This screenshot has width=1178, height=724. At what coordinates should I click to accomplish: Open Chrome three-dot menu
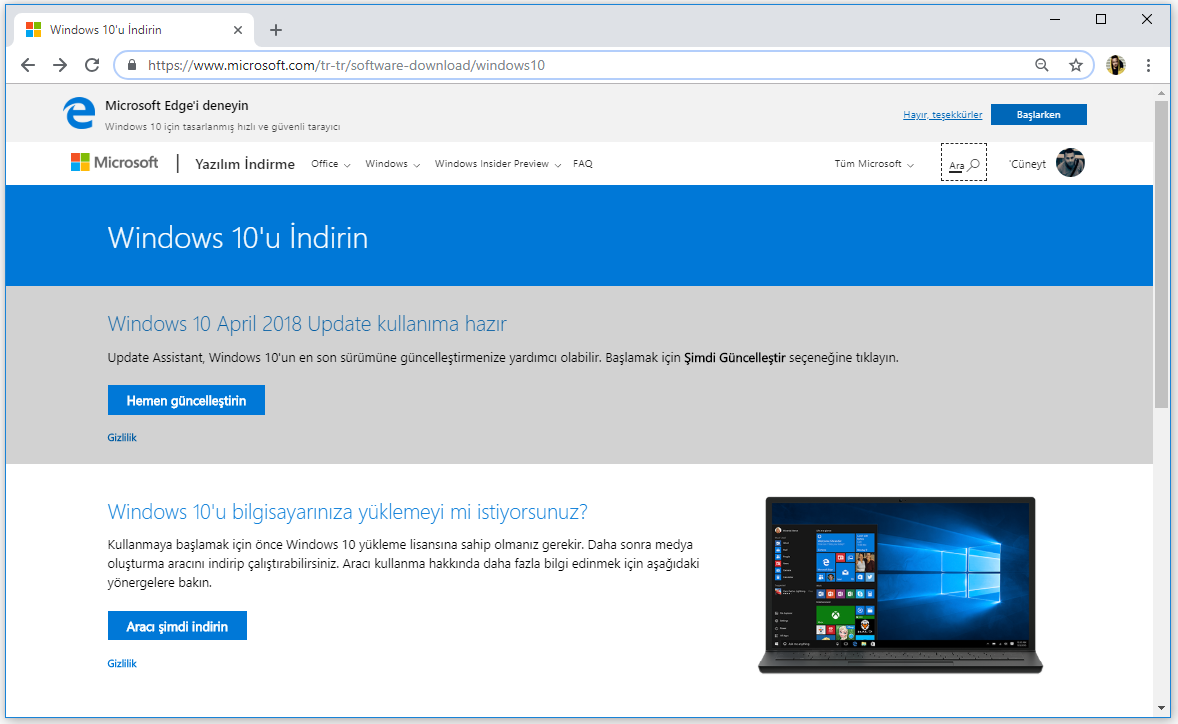tap(1148, 65)
